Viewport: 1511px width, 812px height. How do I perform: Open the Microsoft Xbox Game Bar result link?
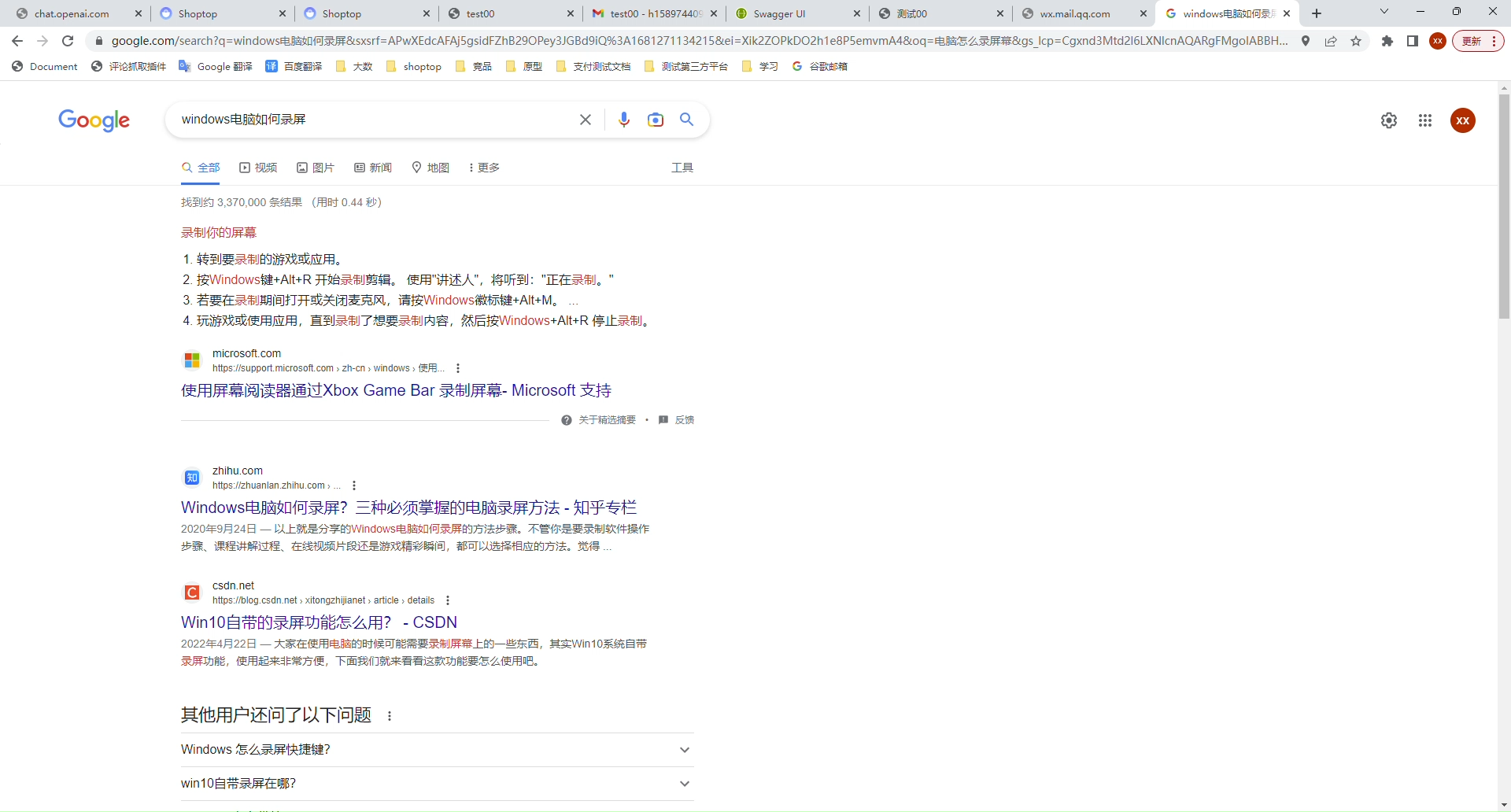click(395, 390)
